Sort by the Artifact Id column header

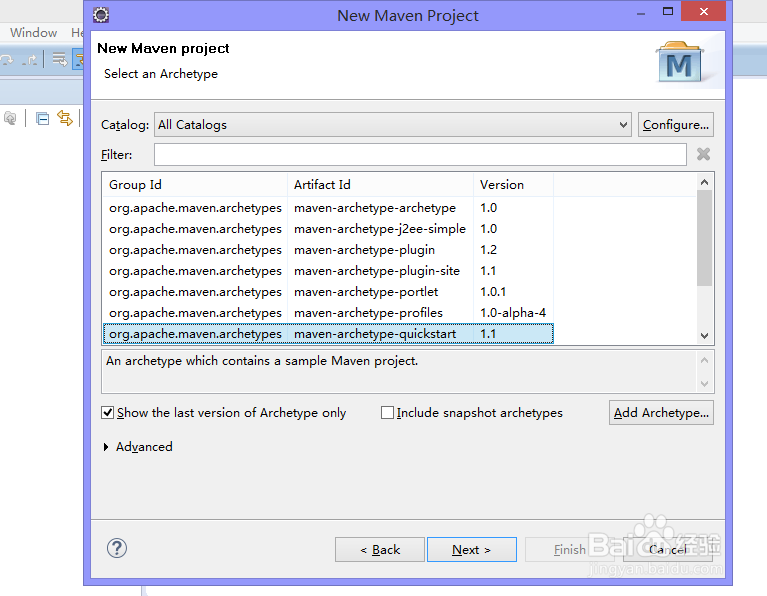pyautogui.click(x=380, y=184)
